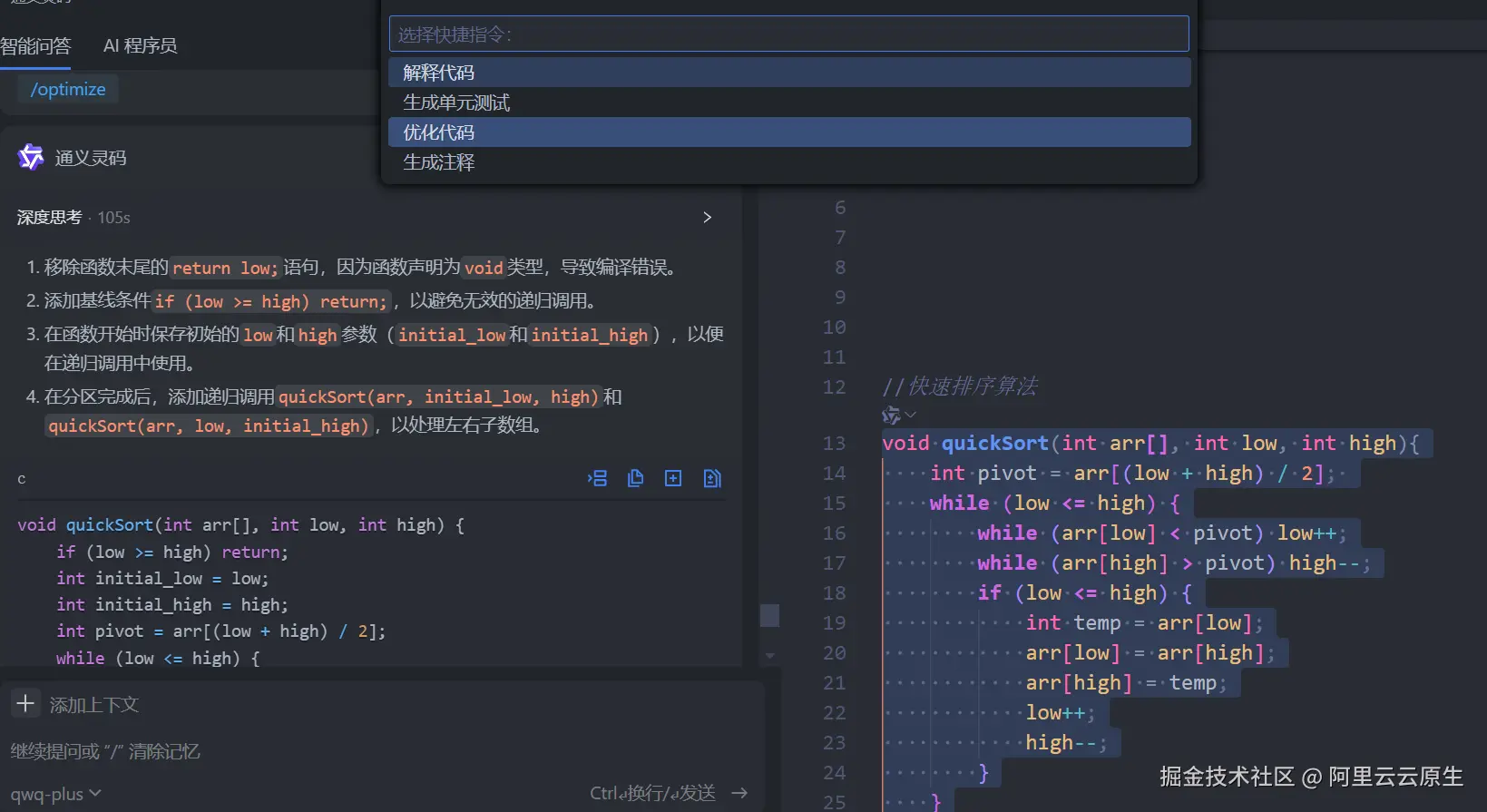Click the inline code 'if (low >= high) return;'
Viewport: 1487px width, 812px height.
tap(271, 302)
